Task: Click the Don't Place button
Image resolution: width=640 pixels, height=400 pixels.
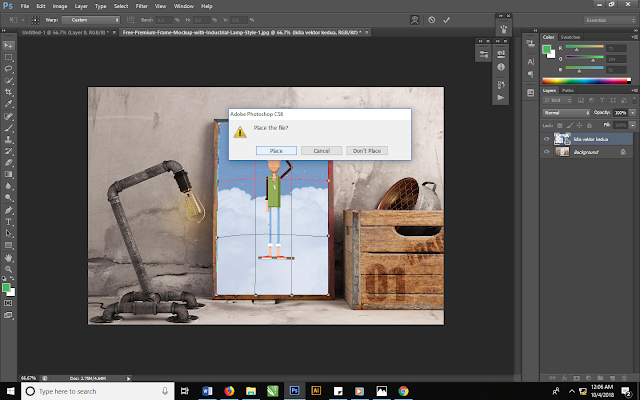Action: point(365,150)
